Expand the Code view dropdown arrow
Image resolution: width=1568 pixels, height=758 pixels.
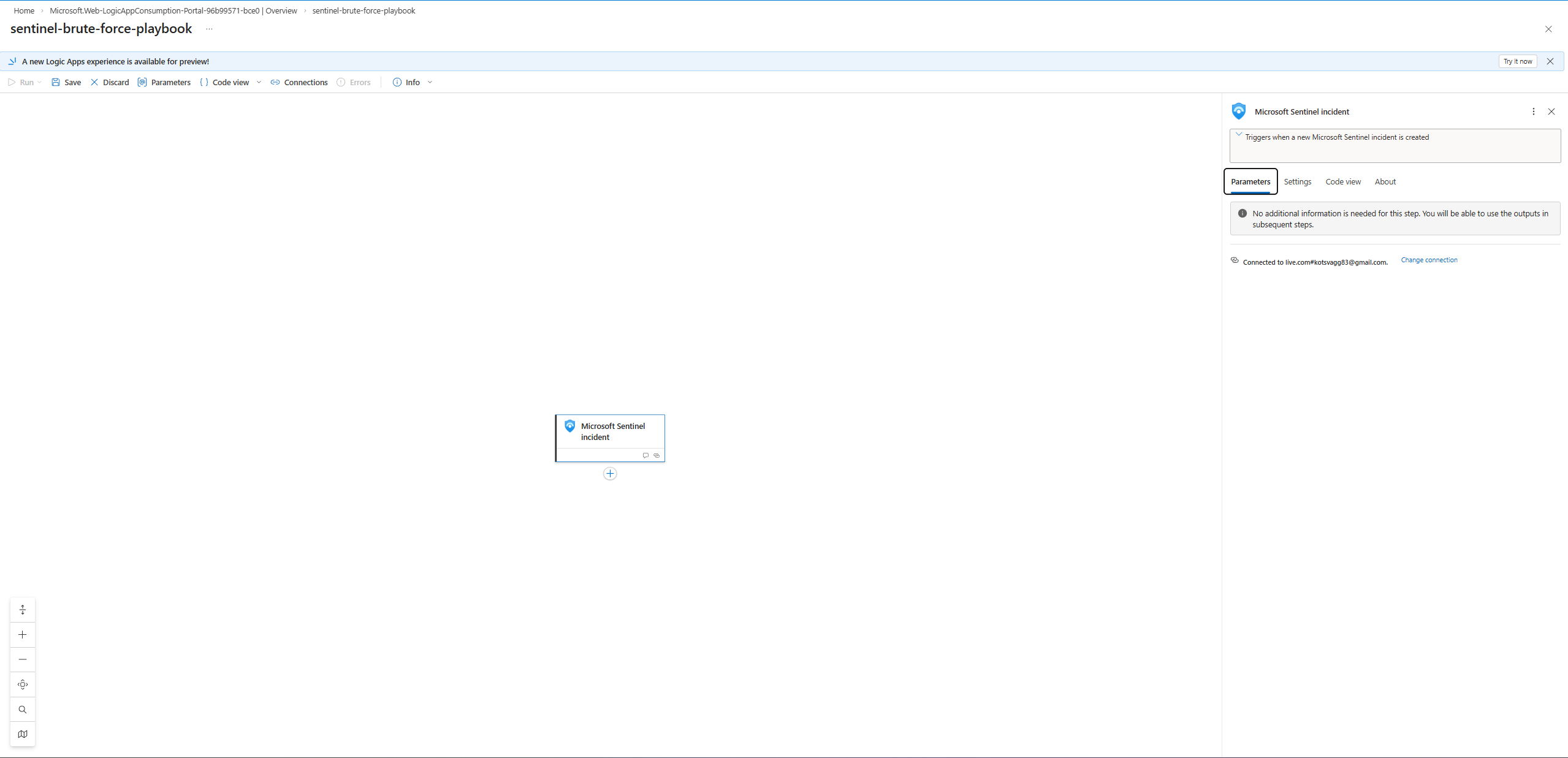pyautogui.click(x=259, y=82)
